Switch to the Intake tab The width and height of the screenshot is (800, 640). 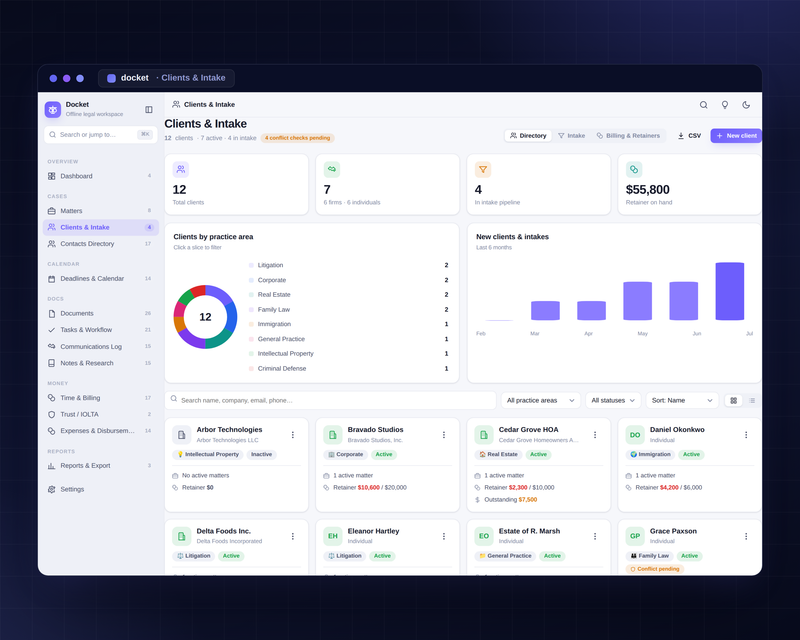click(571, 136)
